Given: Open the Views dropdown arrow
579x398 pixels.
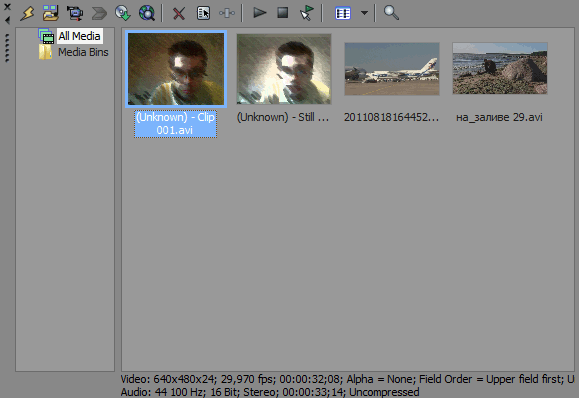Looking at the screenshot, I should [x=364, y=13].
